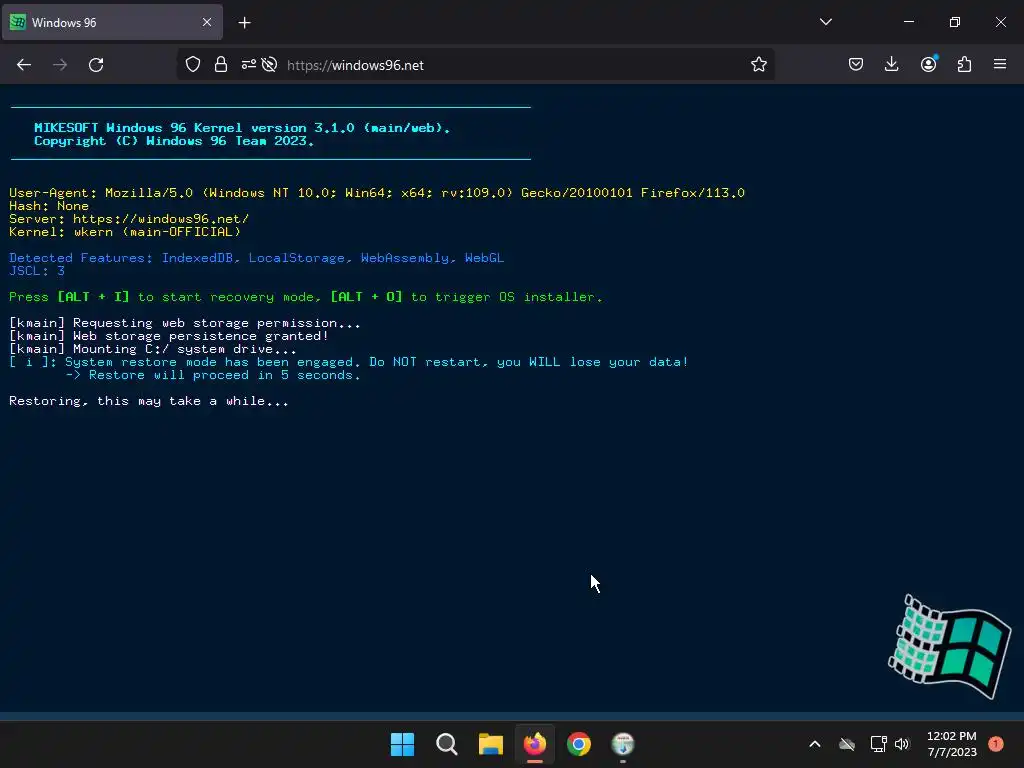Screen dimensions: 1024x768
Task: View site security padlock info
Action: pyautogui.click(x=221, y=65)
